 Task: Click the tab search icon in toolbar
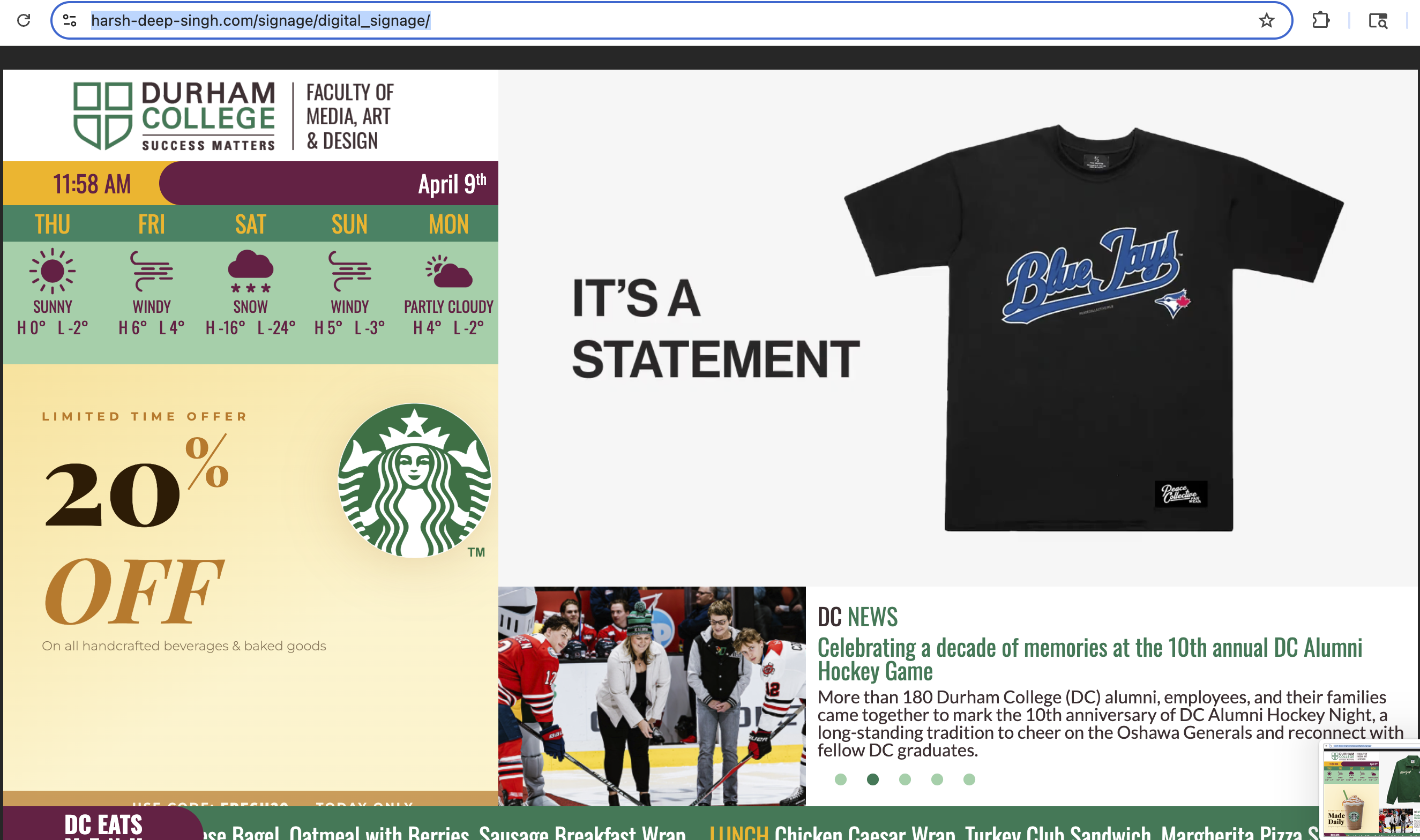coord(1378,21)
